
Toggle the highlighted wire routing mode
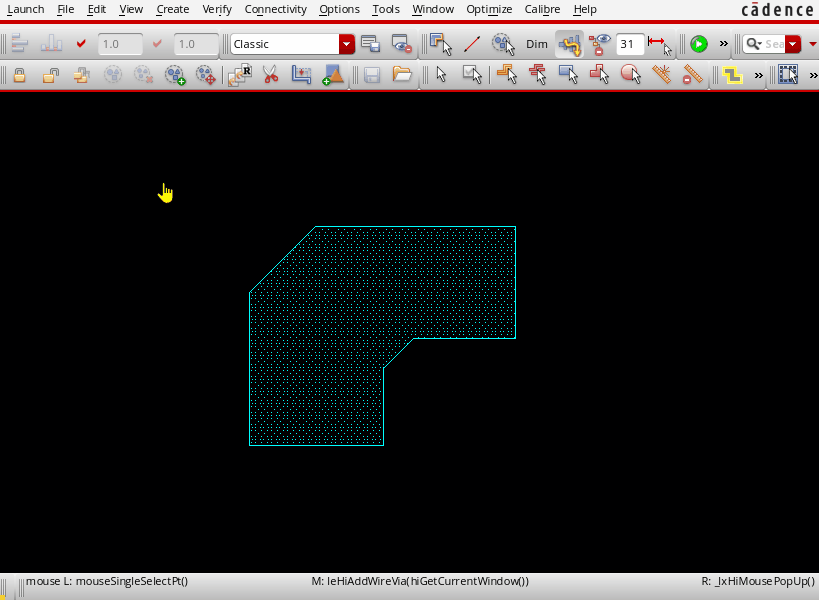pos(569,44)
